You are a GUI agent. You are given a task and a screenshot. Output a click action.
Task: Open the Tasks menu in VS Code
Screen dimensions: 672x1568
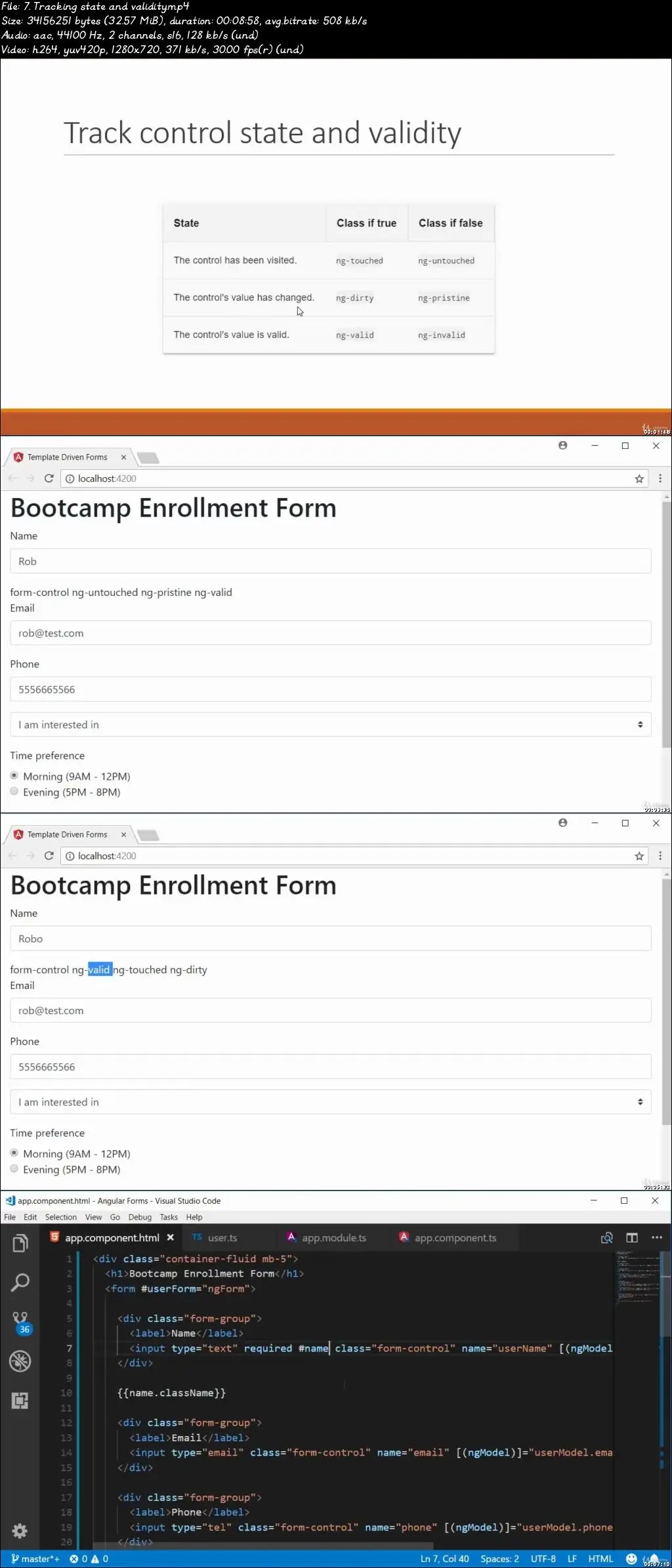169,1218
